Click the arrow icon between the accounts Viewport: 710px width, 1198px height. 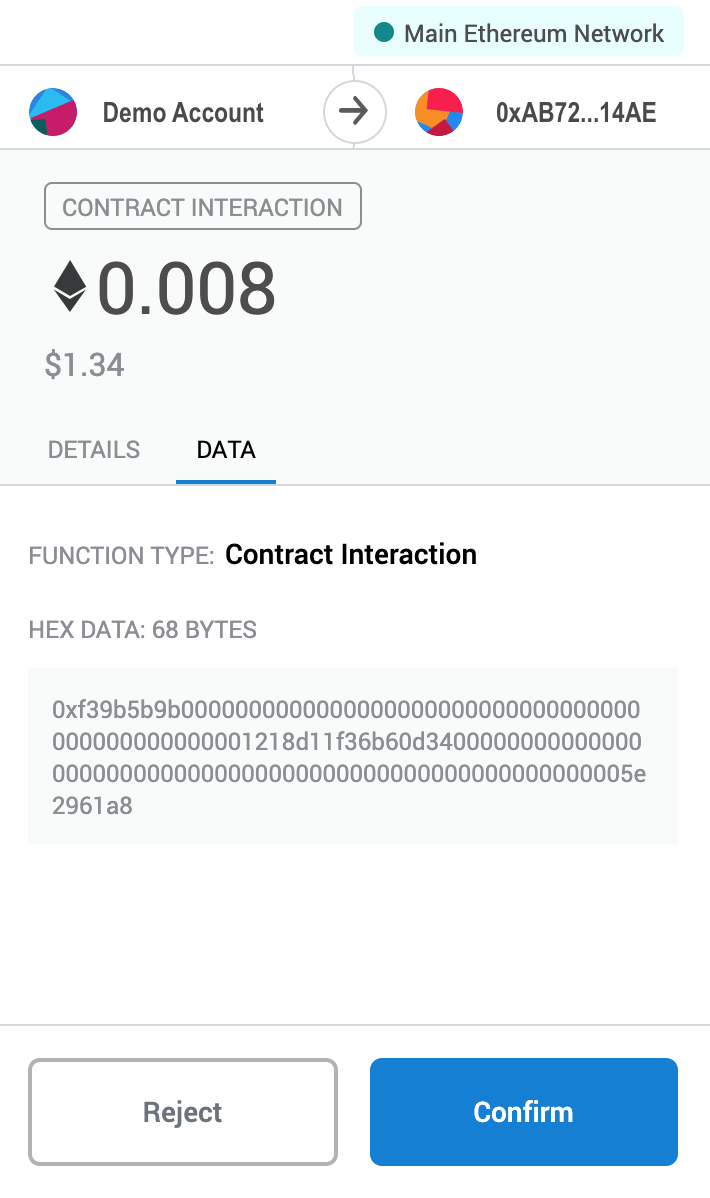[354, 112]
